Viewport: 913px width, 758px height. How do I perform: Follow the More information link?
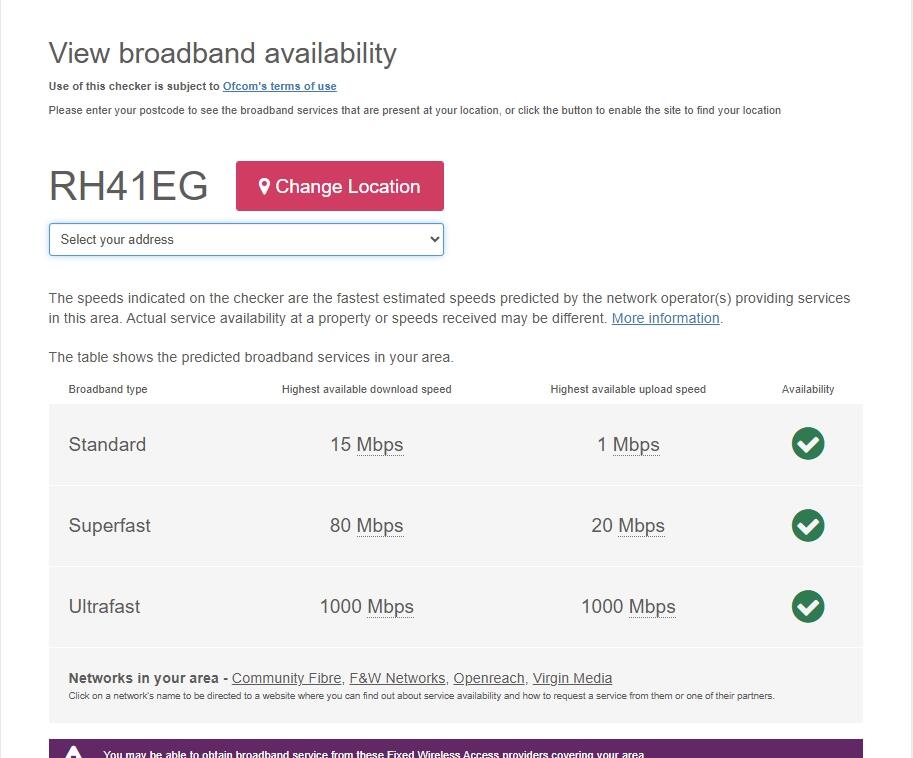pyautogui.click(x=665, y=318)
